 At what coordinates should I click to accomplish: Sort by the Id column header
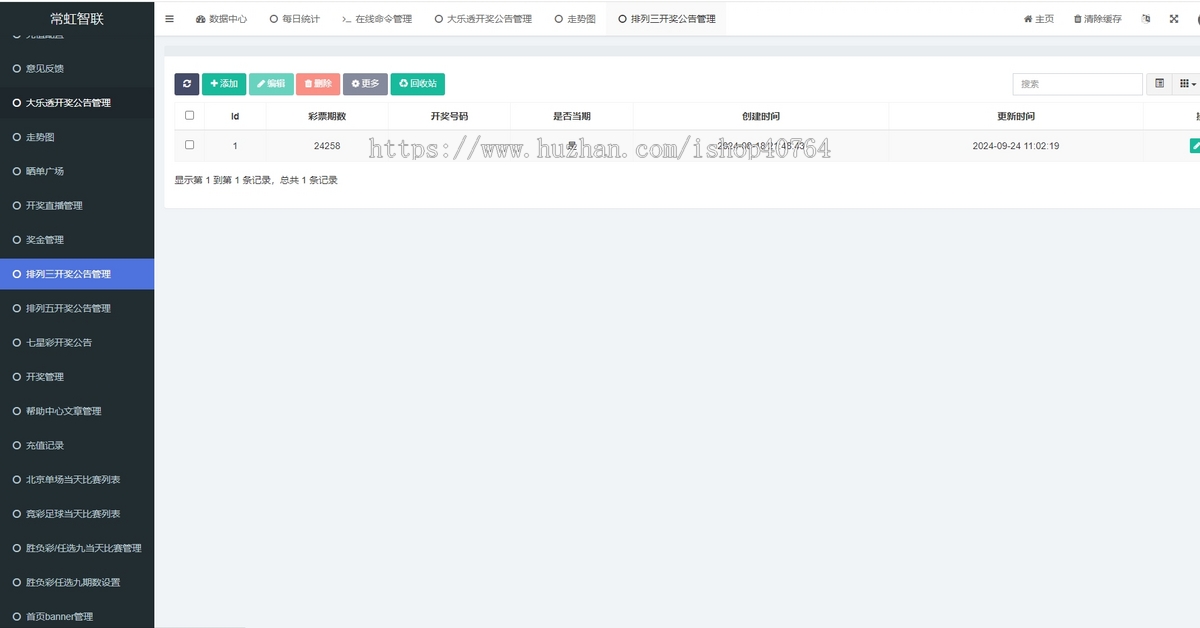(x=235, y=116)
